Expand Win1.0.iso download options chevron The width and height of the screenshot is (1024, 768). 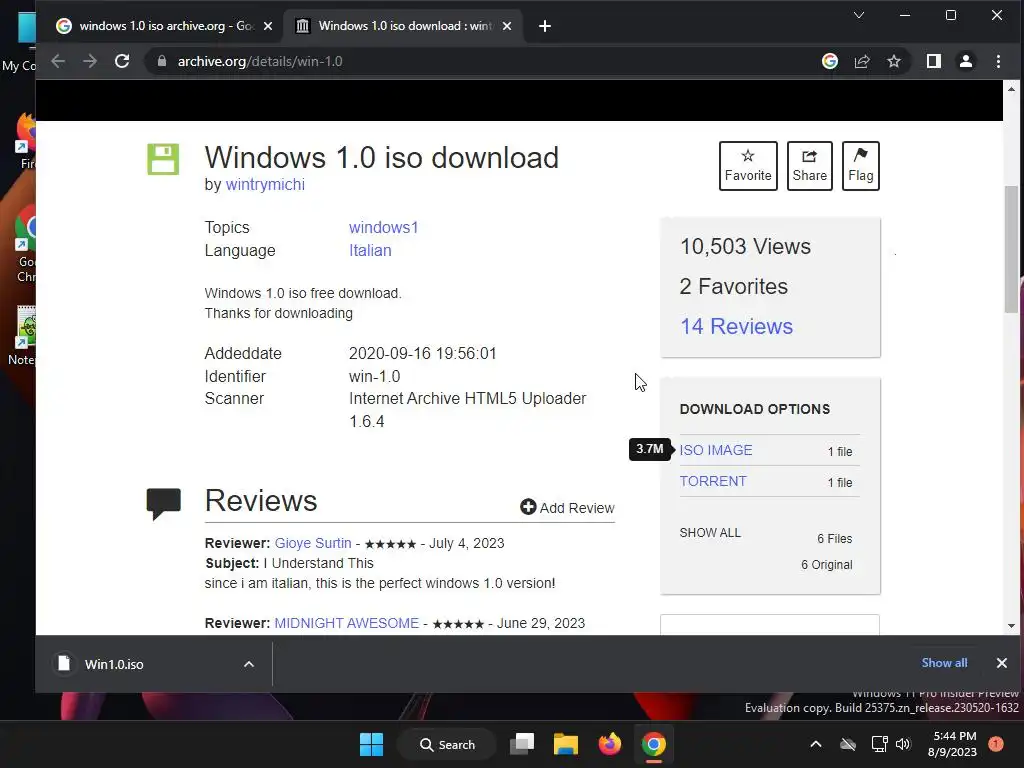[249, 664]
